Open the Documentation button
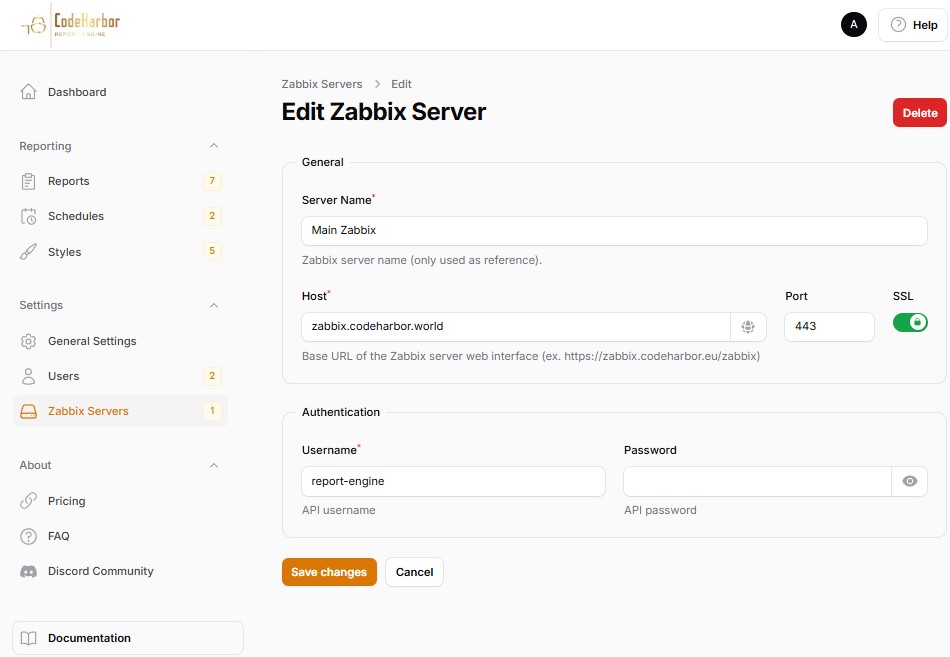This screenshot has width=950, height=657. pyautogui.click(x=128, y=638)
